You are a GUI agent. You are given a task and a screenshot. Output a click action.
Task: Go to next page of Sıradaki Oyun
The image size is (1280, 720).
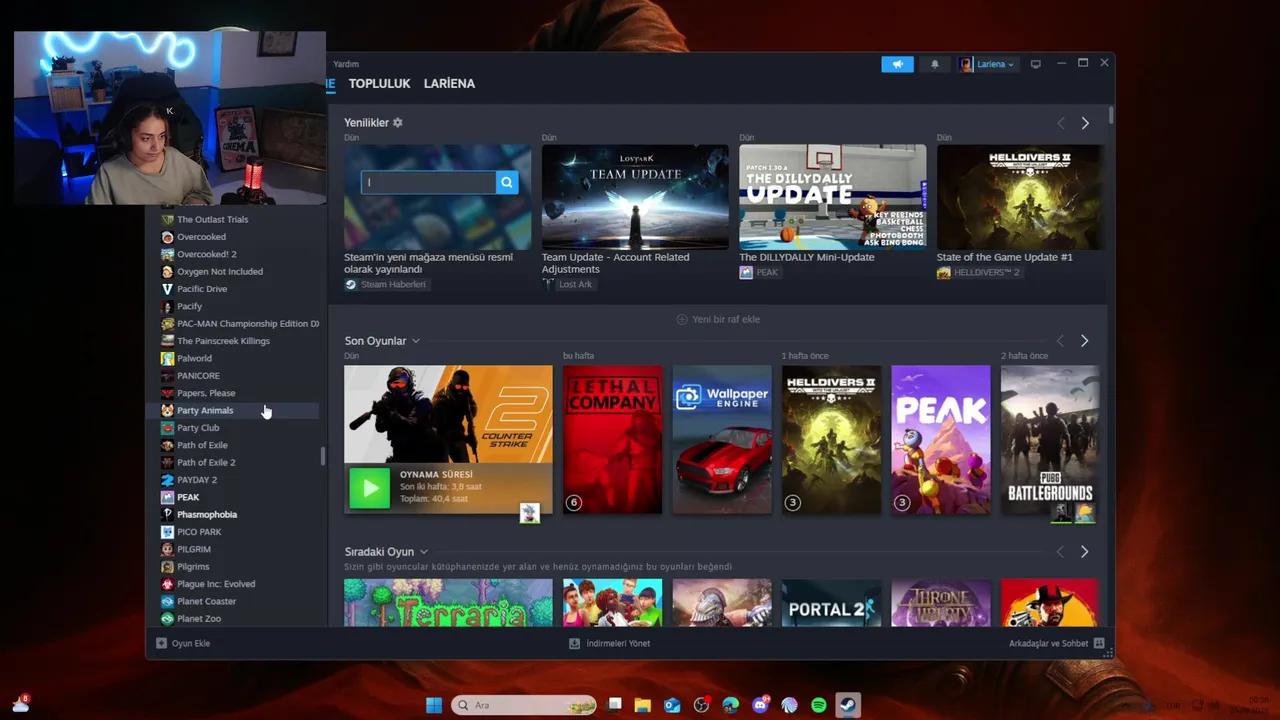pos(1084,552)
